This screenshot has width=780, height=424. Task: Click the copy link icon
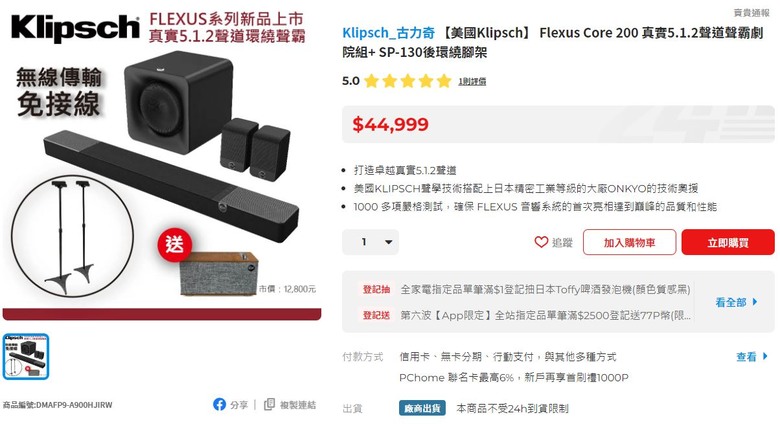pos(269,405)
